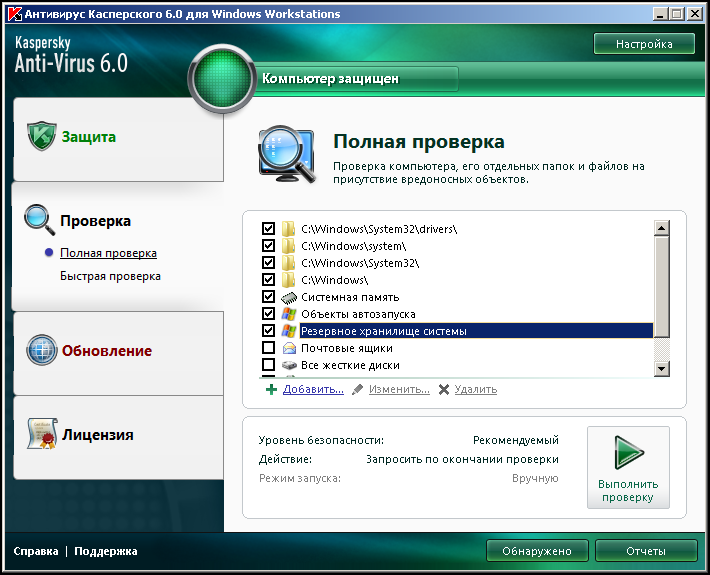The image size is (710, 575).
Task: Click the Удалить link
Action: [x=475, y=389]
